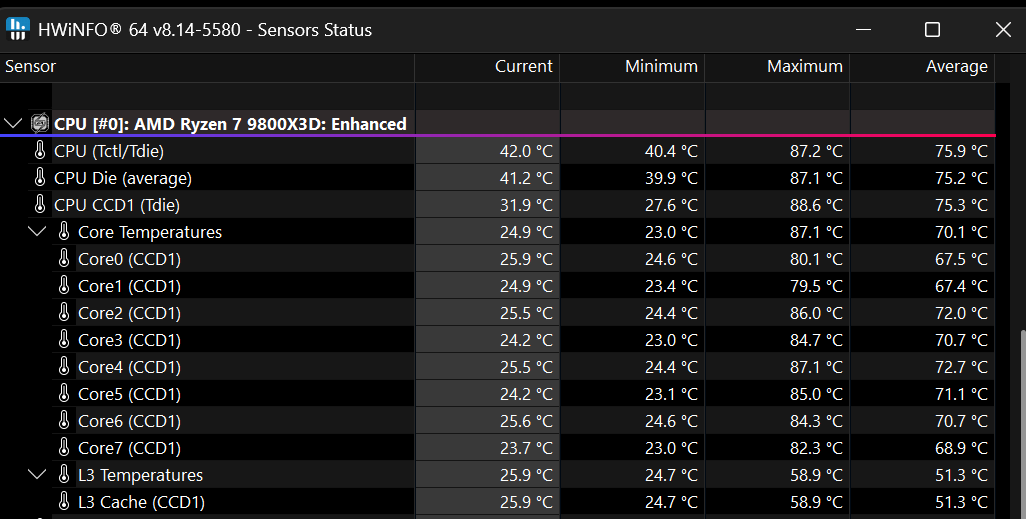Click the 88.6 °C maximum of CPU CCD1 (Tdie)
The width and height of the screenshot is (1026, 519).
[x=816, y=205]
